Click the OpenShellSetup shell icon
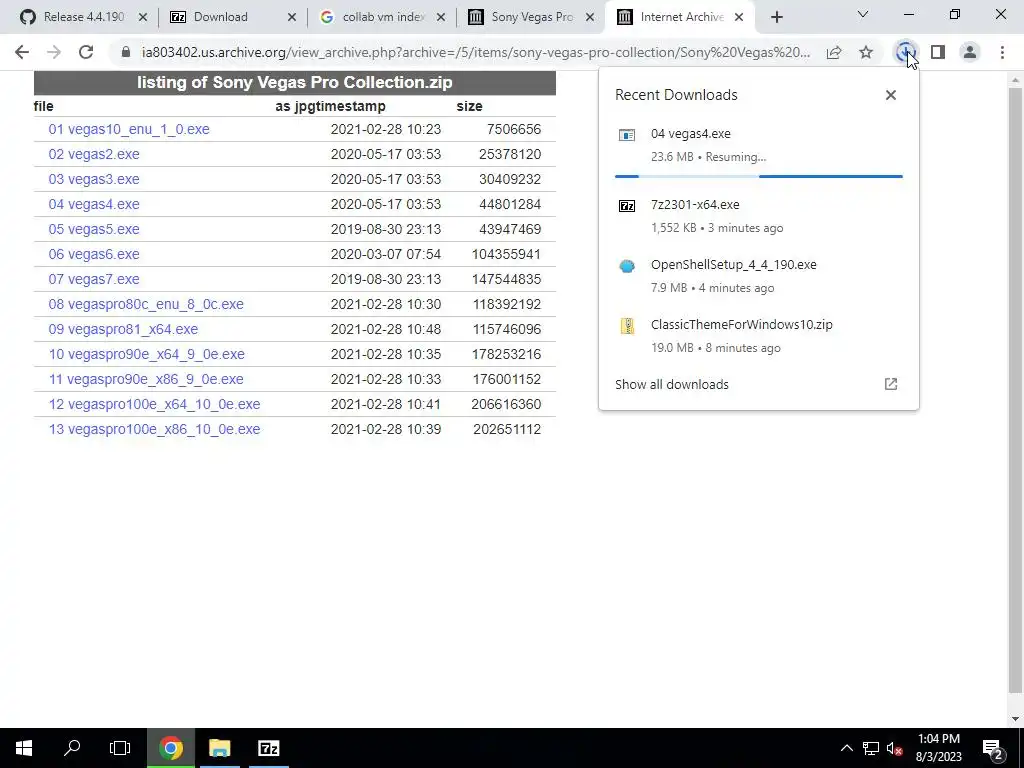 pos(627,266)
